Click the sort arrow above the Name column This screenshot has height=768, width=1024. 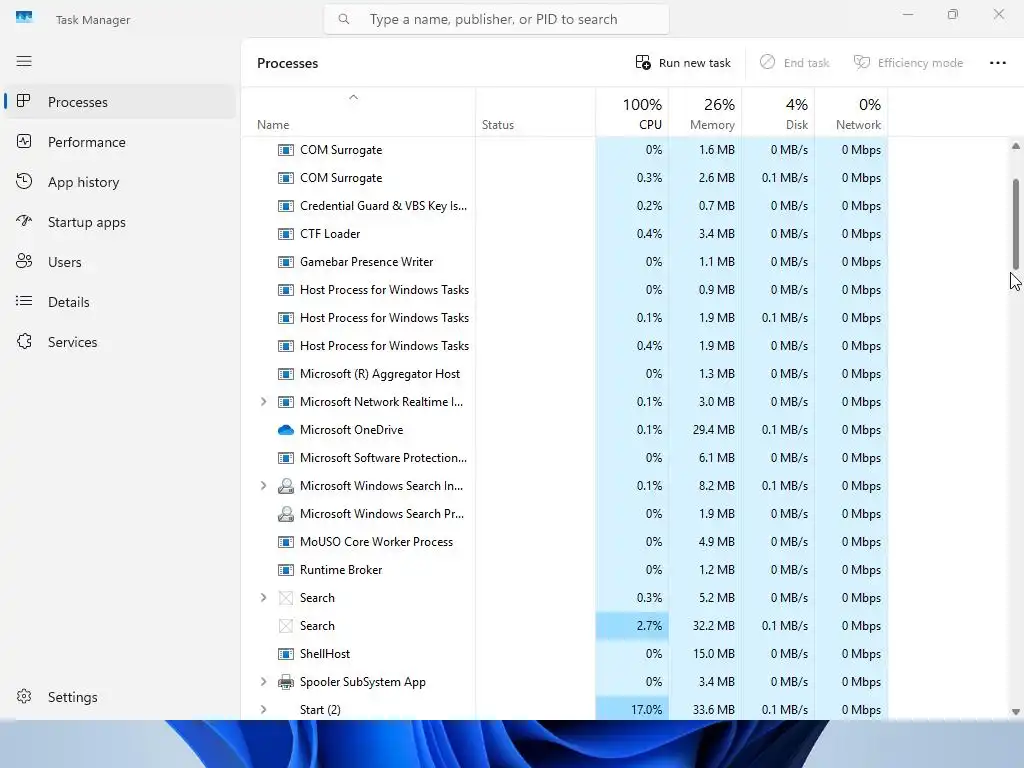pos(353,97)
